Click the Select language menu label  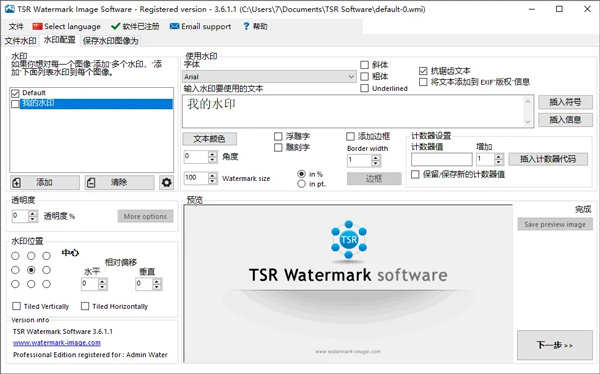coord(72,26)
